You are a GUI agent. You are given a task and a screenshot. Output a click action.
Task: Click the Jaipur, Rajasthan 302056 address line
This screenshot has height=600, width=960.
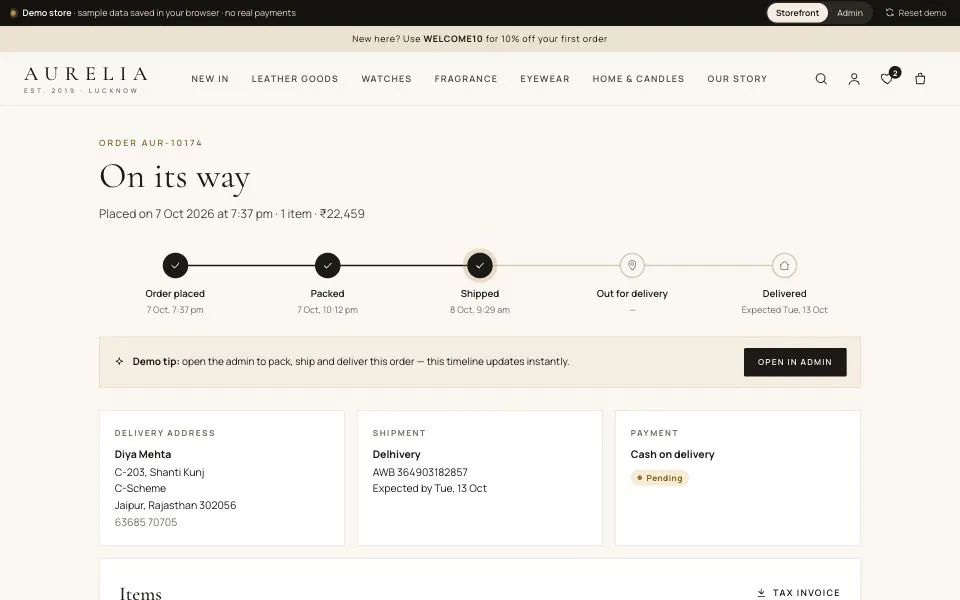[x=175, y=505]
